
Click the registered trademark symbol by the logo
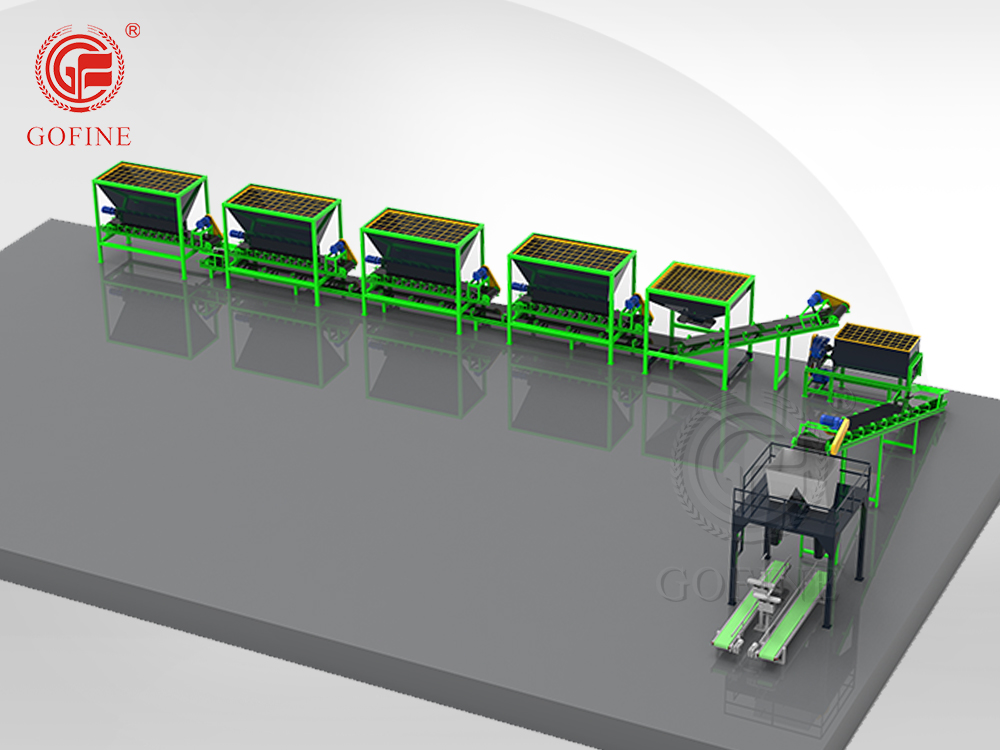pyautogui.click(x=133, y=31)
